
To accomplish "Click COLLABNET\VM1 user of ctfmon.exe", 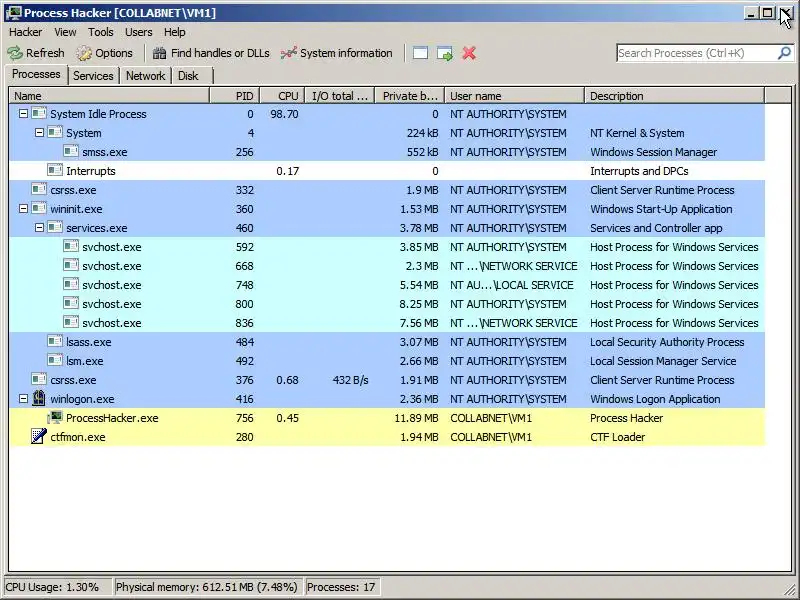I will click(491, 437).
